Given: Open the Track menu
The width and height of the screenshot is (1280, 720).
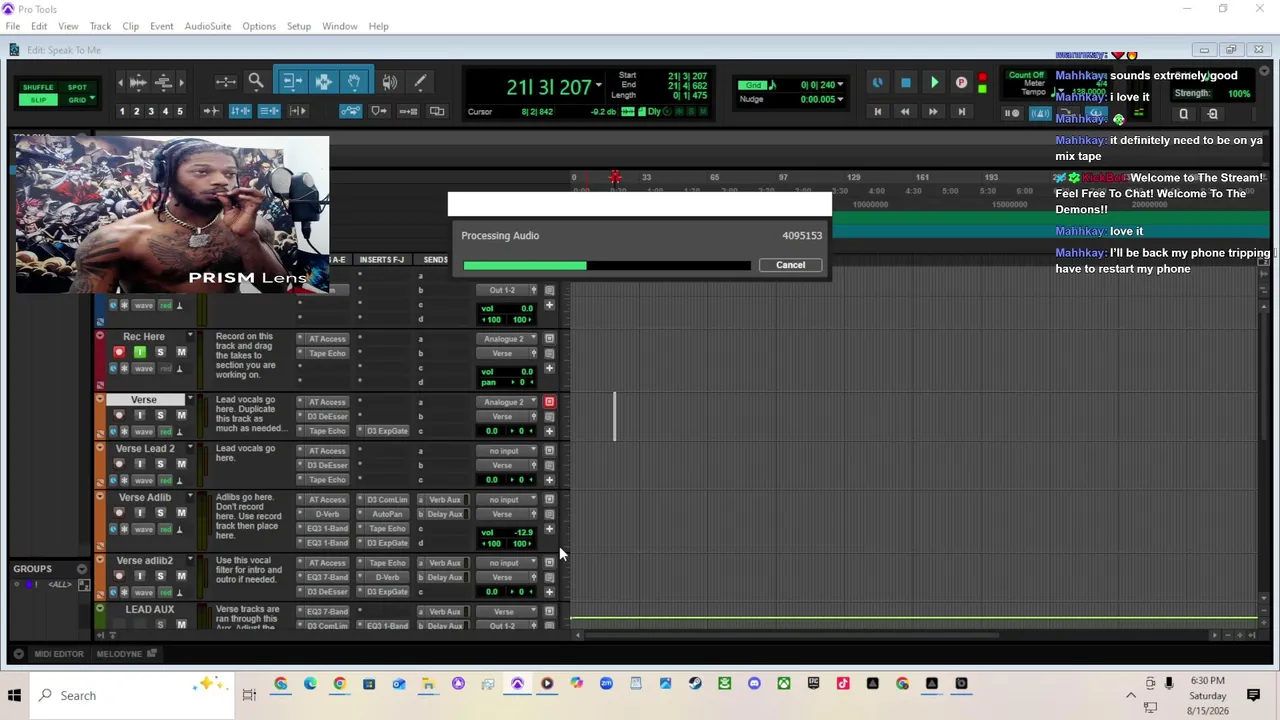Looking at the screenshot, I should [100, 26].
